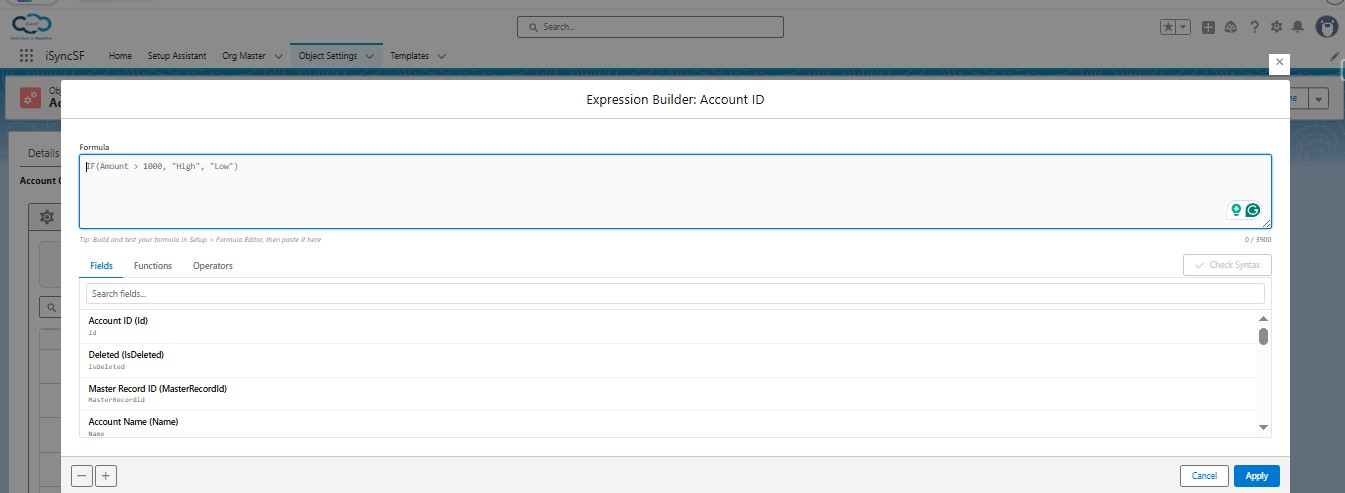Click the red object icon in page header
The height and width of the screenshot is (493, 1345).
pos(31,98)
